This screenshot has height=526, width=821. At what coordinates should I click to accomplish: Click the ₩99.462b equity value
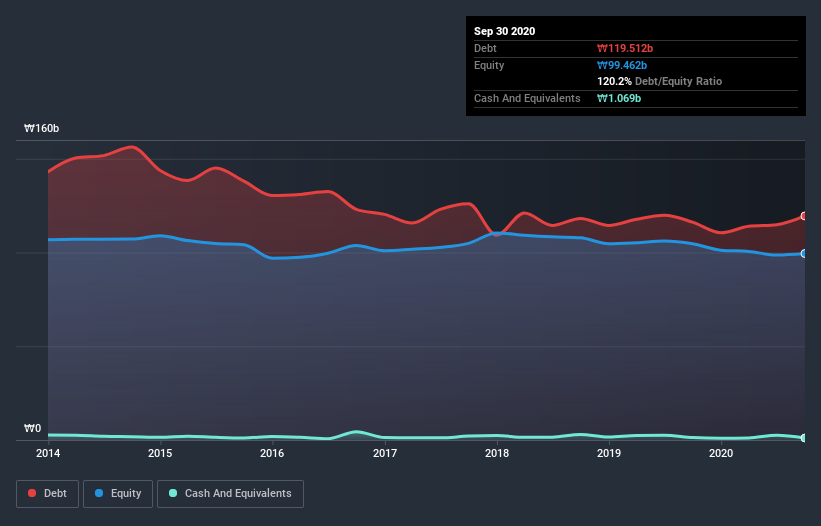pos(622,65)
